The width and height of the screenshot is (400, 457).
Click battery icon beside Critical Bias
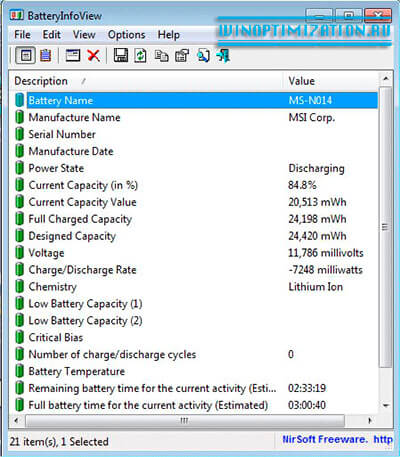[20, 337]
